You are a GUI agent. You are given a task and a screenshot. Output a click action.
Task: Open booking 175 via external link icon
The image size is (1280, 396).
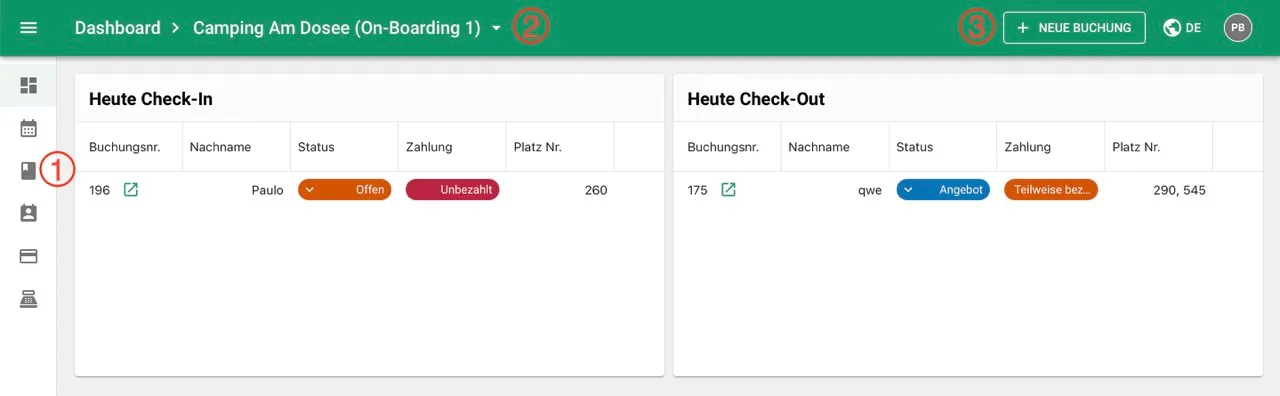click(729, 190)
